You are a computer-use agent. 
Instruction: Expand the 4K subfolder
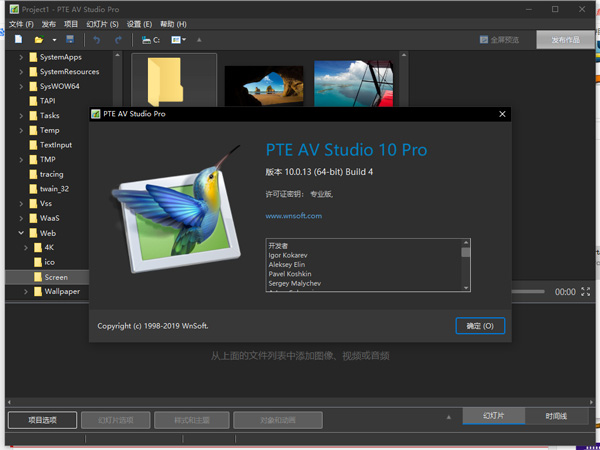coord(26,248)
